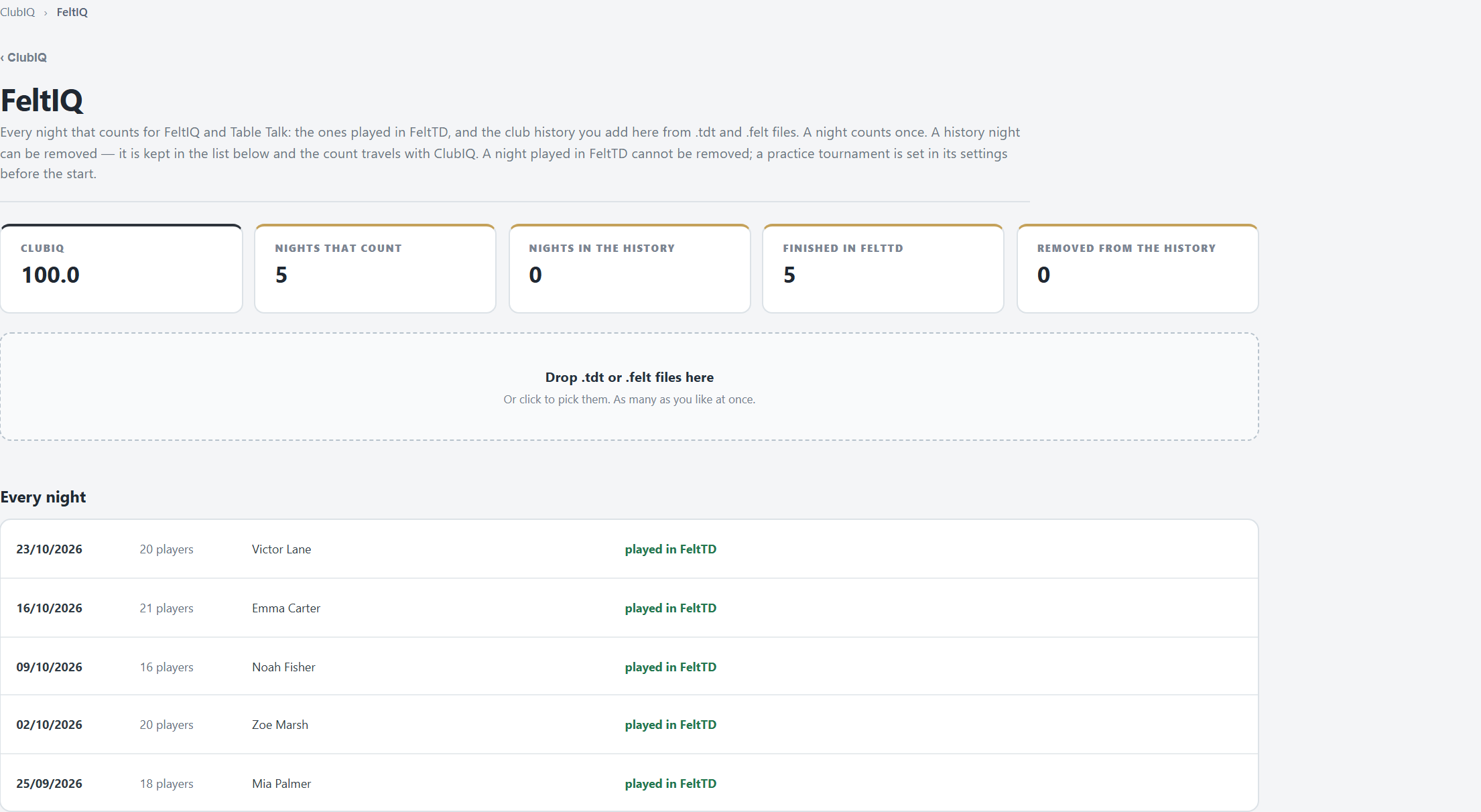The image size is (1481, 812).
Task: Click the 02/10/2026 night date
Action: coord(50,725)
